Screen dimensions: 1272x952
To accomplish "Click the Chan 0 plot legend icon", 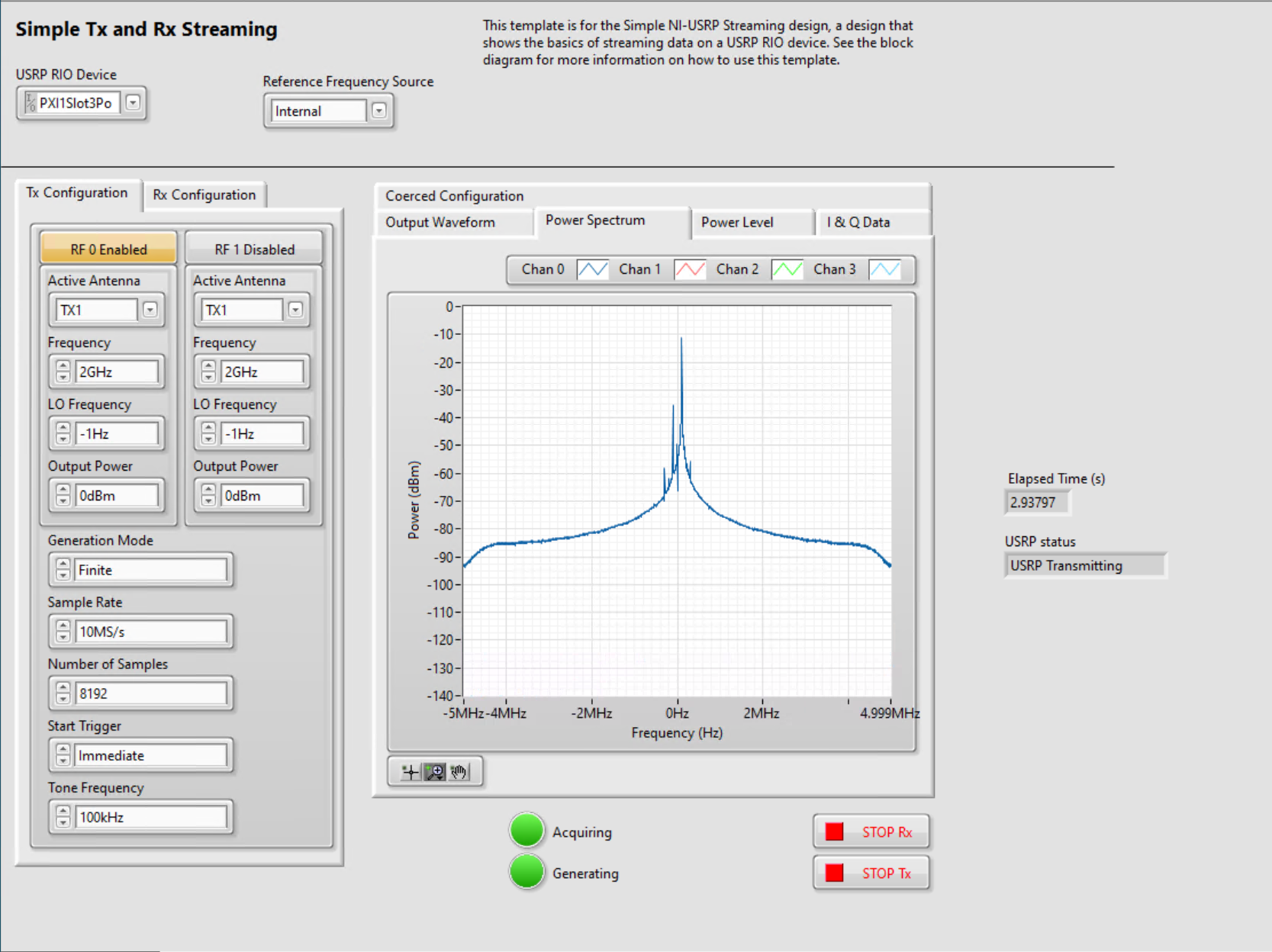I will 592,269.
